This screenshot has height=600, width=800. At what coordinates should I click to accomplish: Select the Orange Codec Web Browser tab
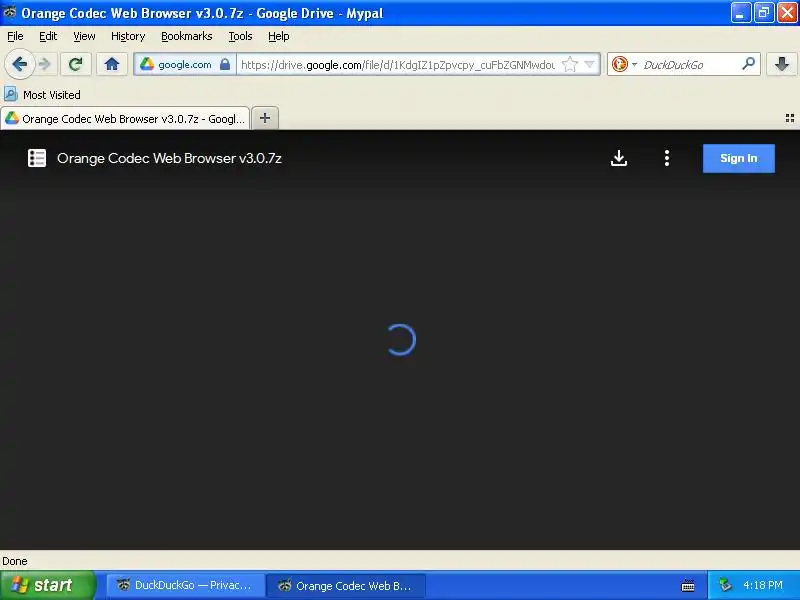point(125,118)
